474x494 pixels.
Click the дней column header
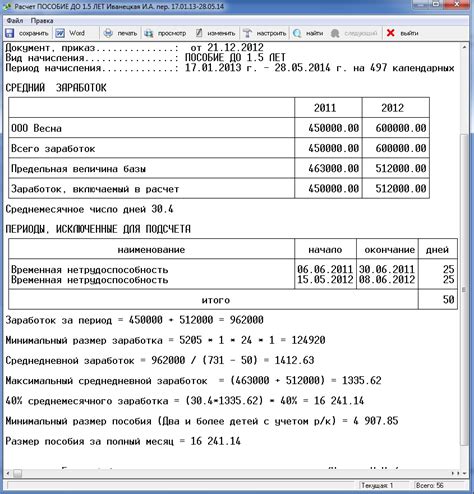437,250
